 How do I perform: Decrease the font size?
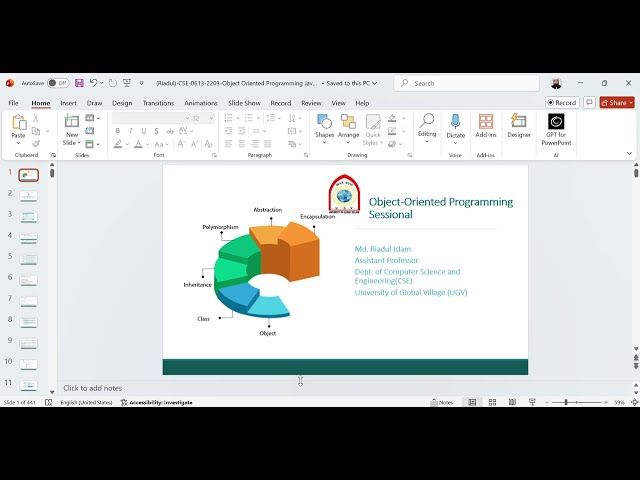194,144
